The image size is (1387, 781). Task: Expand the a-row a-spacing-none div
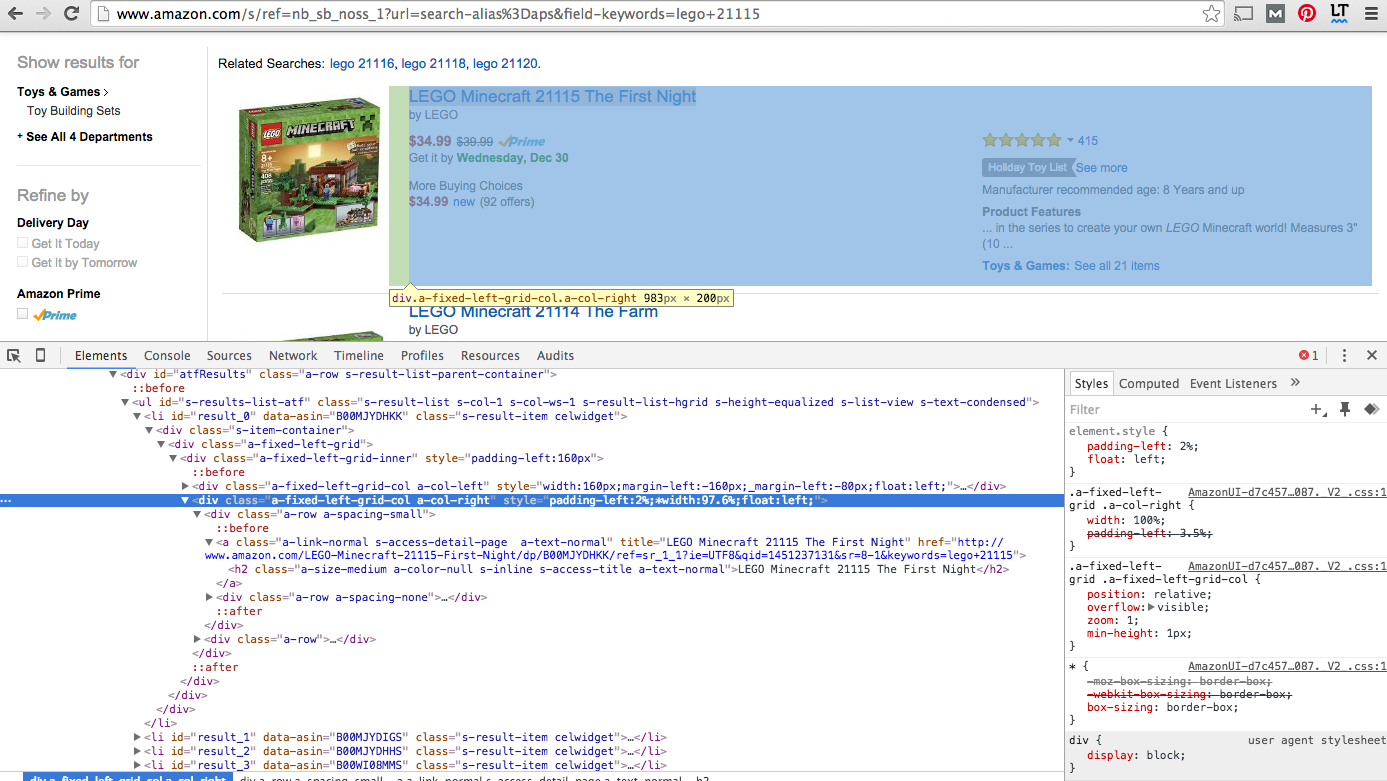209,597
